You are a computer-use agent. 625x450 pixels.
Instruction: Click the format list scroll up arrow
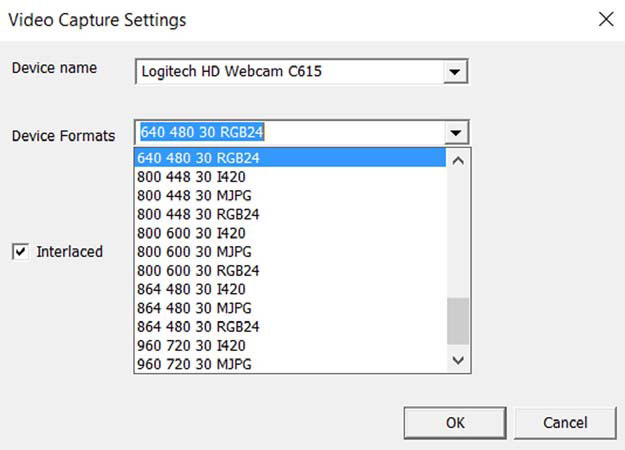[x=458, y=161]
